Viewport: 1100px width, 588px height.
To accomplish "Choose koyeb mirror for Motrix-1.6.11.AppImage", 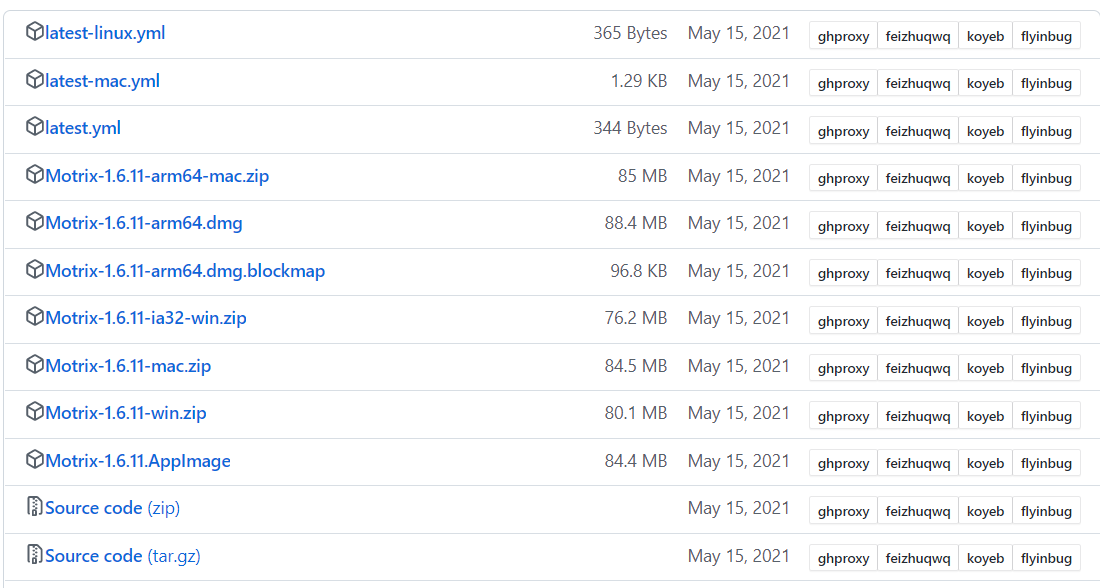I will [x=985, y=463].
